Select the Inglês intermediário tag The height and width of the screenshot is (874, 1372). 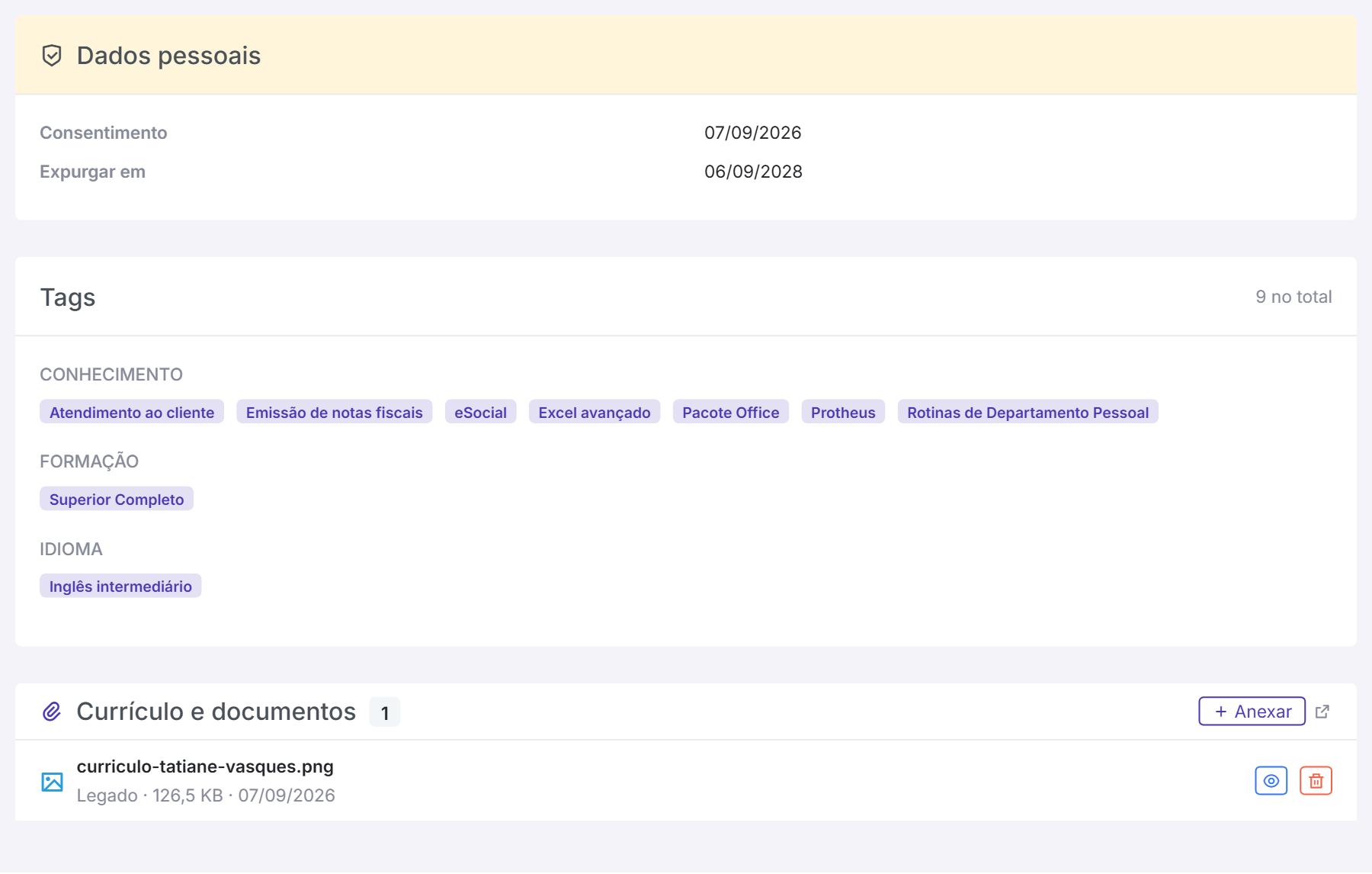[x=120, y=586]
